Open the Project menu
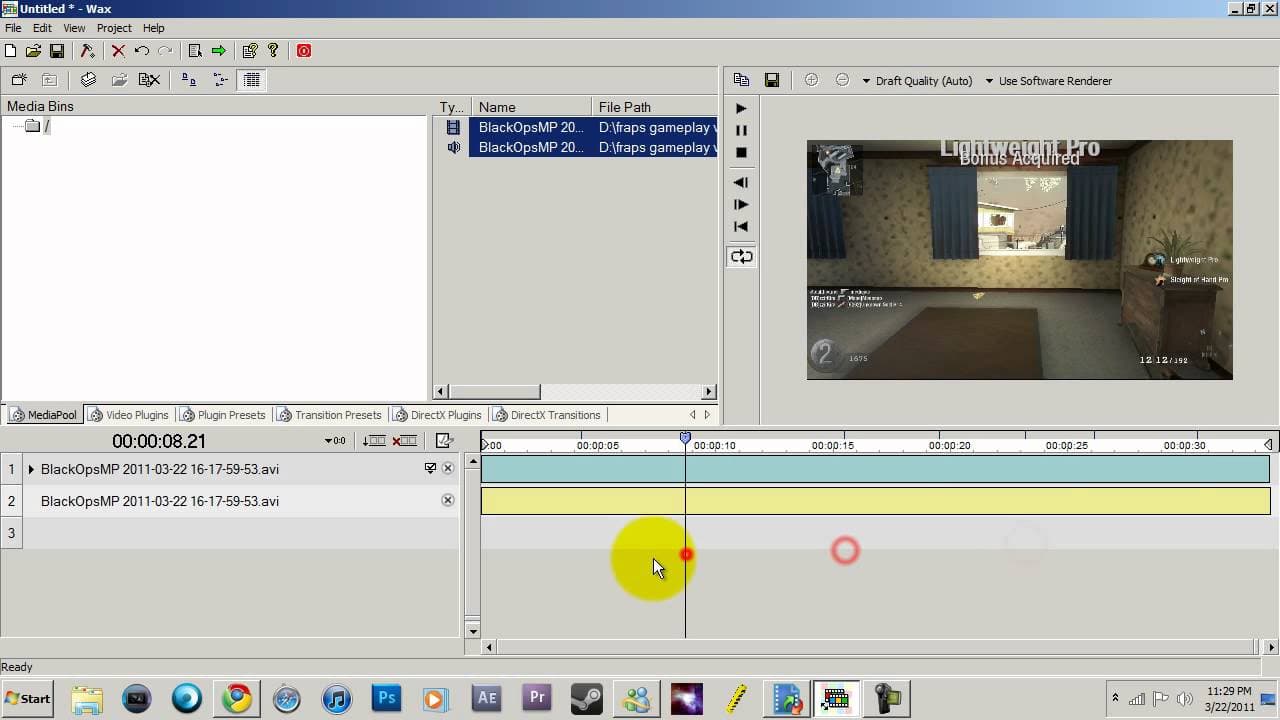 click(114, 28)
